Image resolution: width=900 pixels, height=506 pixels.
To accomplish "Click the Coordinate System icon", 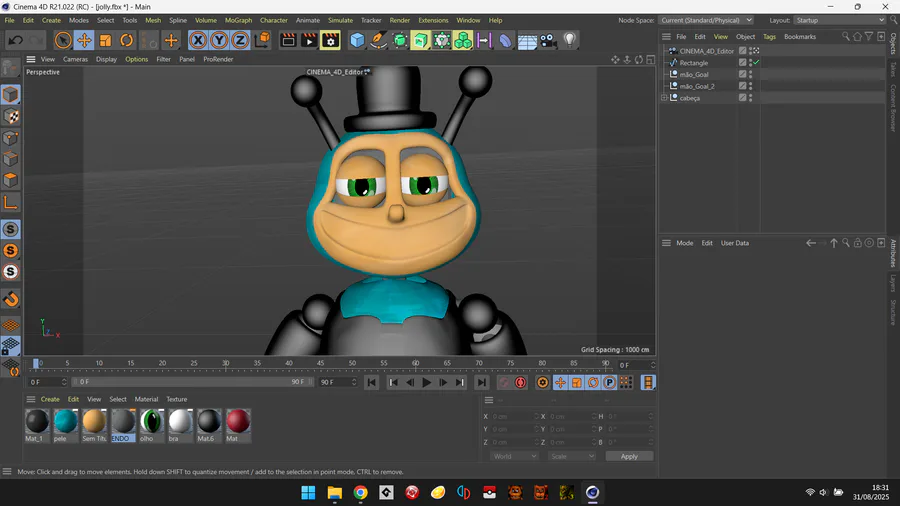I will [x=262, y=40].
